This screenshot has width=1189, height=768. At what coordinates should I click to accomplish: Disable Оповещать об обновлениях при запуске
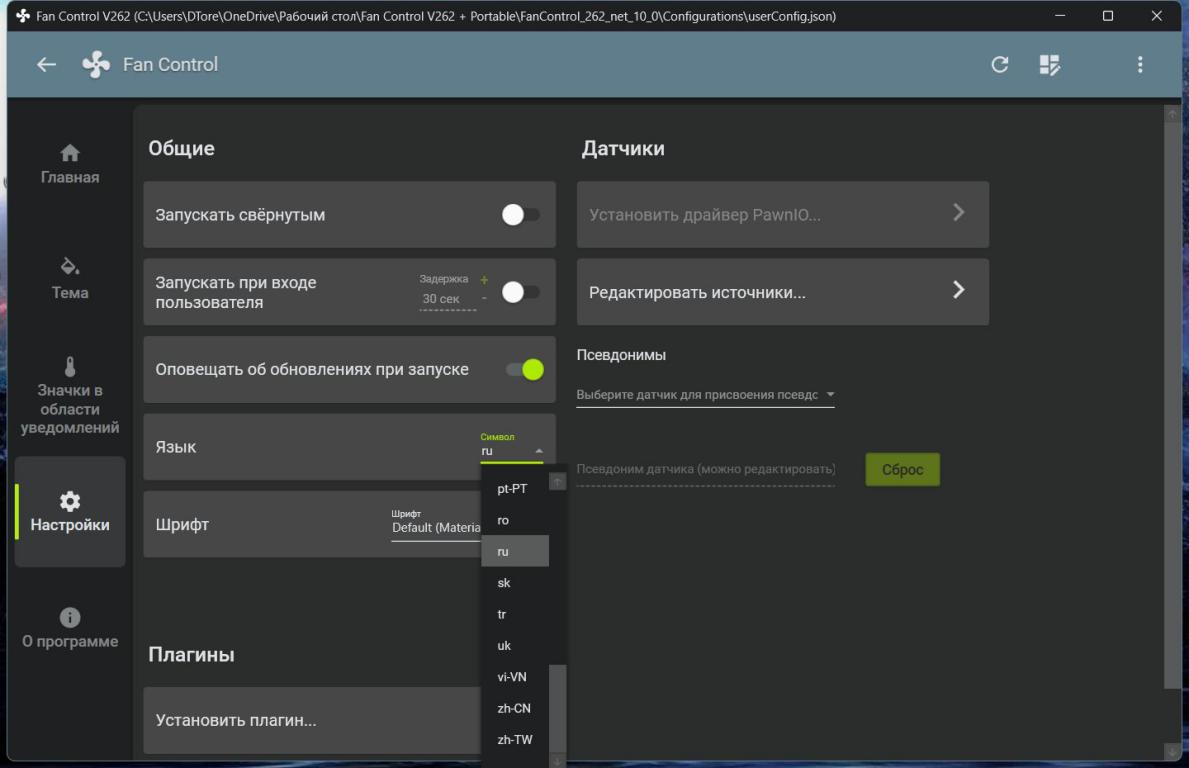point(524,369)
